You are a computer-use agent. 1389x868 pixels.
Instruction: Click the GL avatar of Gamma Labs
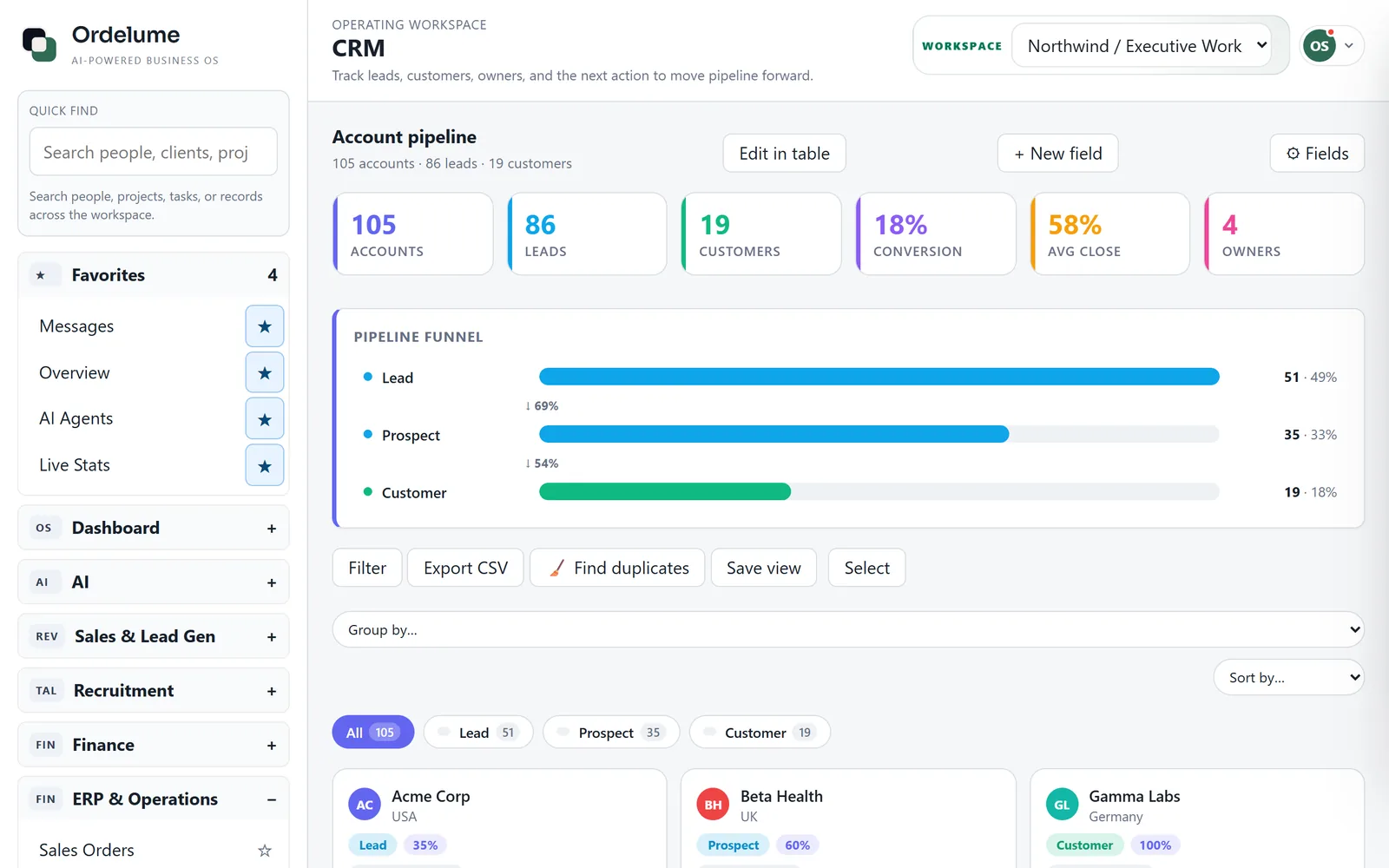(1062, 805)
